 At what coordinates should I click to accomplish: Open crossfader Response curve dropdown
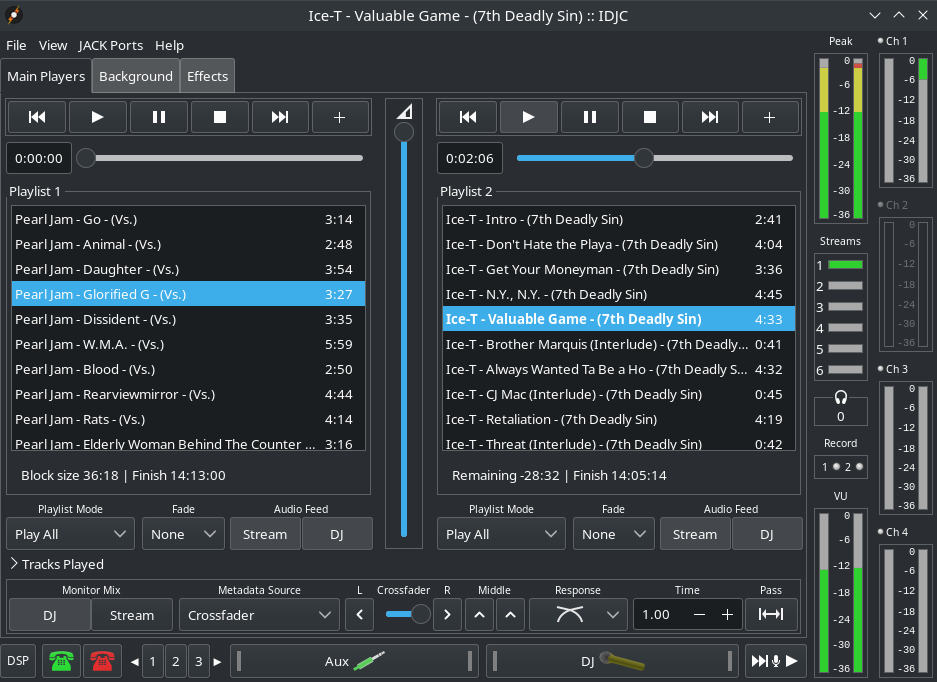(578, 615)
